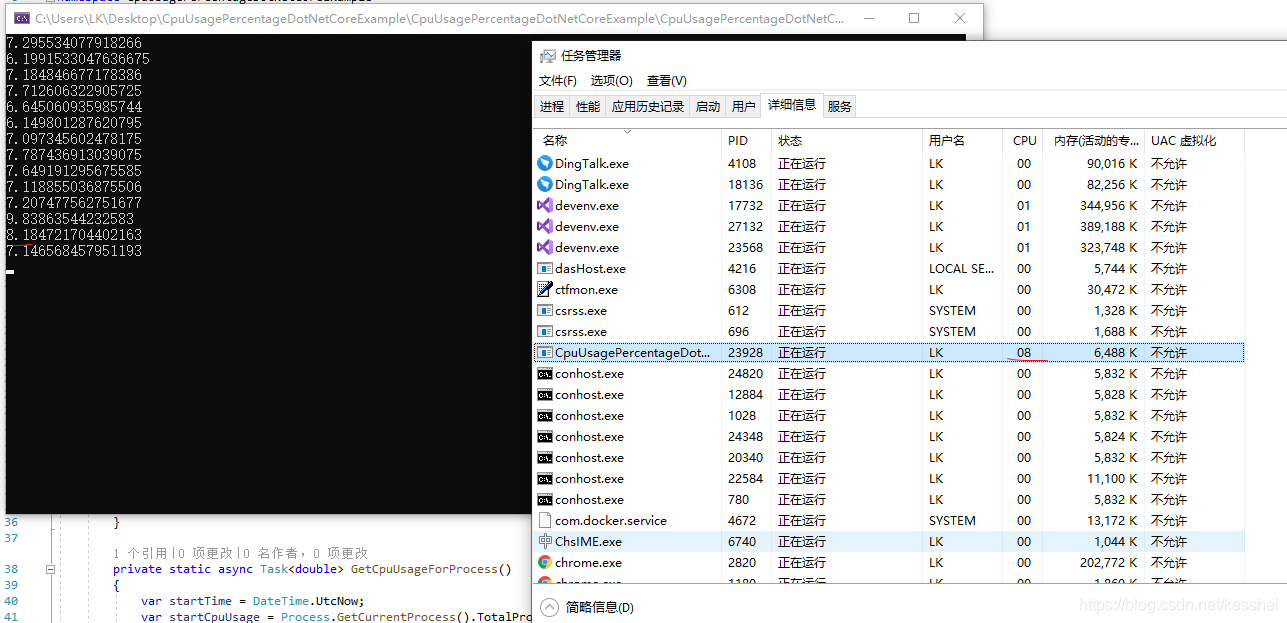1287x623 pixels.
Task: Sort by UAC 虚拟化 column header
Action: (1195, 141)
